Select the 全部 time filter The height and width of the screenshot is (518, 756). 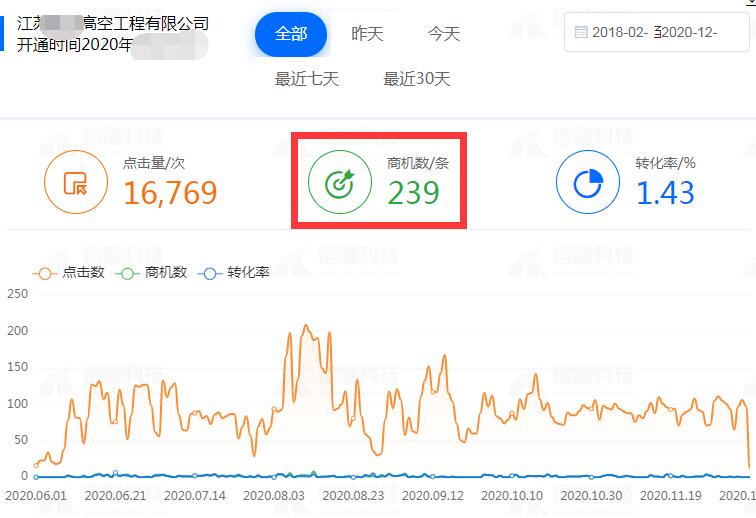(x=291, y=34)
